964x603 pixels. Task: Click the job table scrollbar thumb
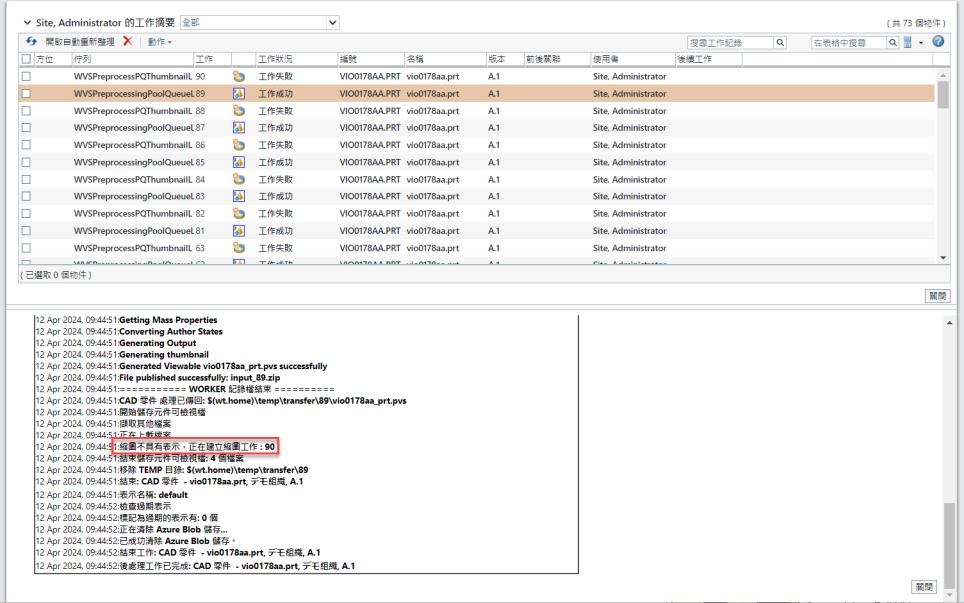(943, 95)
